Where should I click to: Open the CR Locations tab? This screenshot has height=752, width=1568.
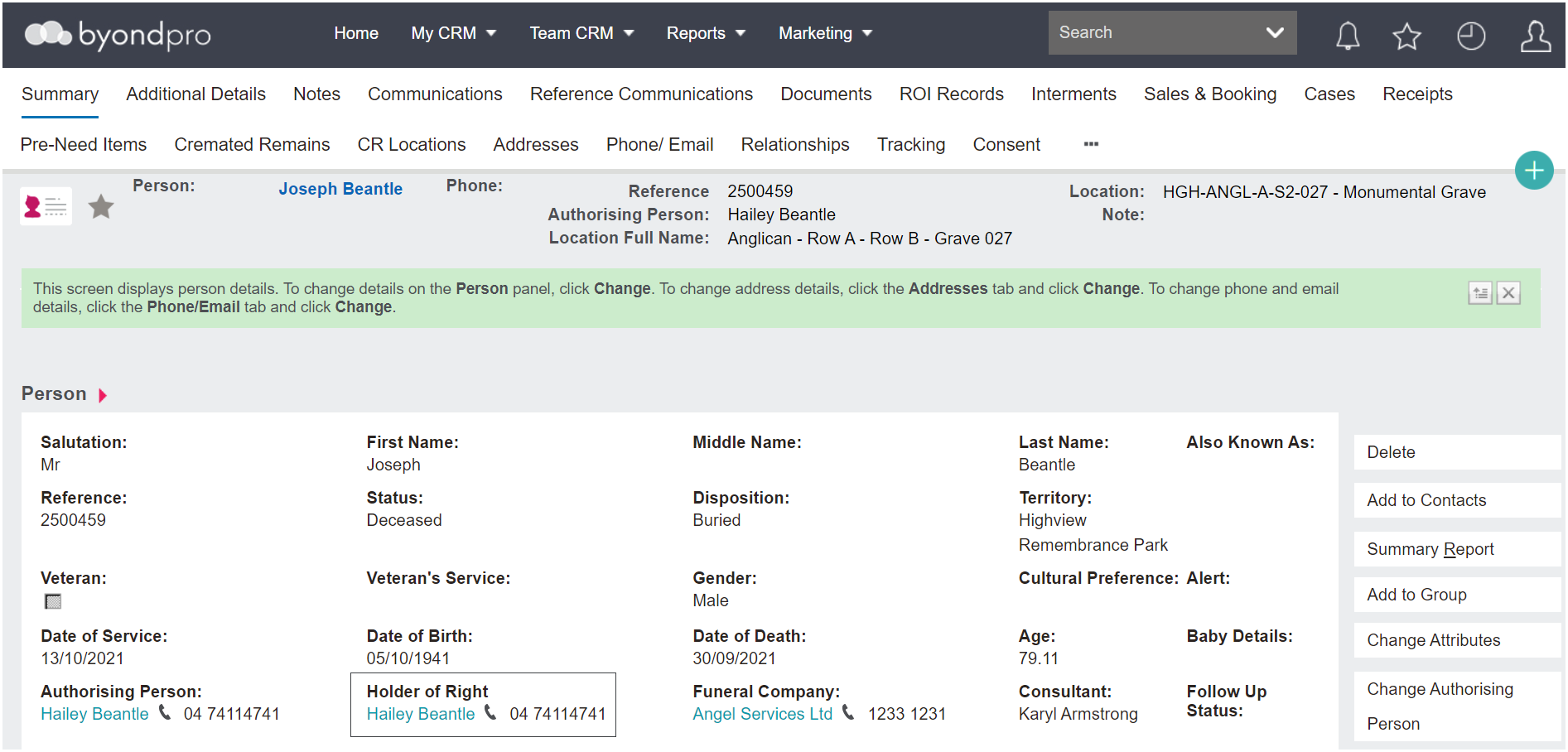point(412,145)
